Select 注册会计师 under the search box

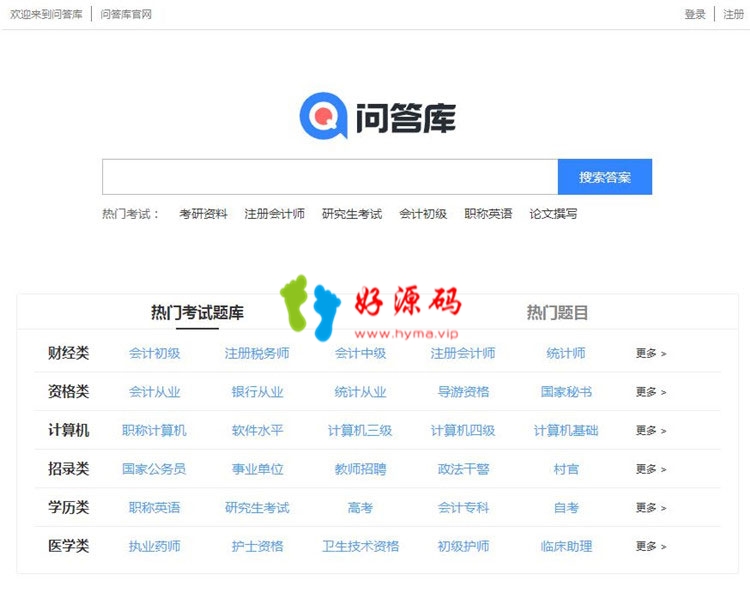275,214
